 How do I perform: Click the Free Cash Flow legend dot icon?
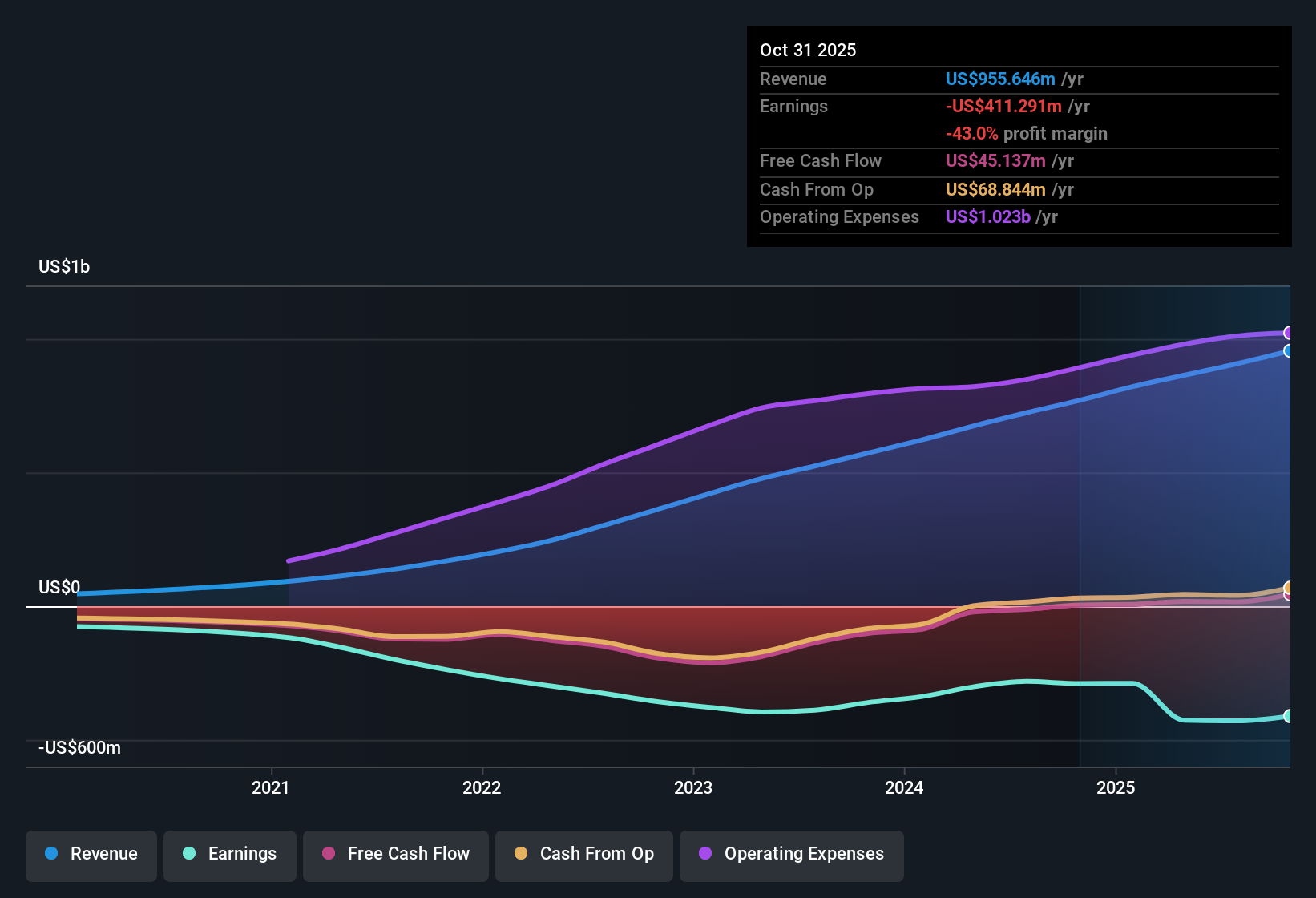[x=327, y=855]
